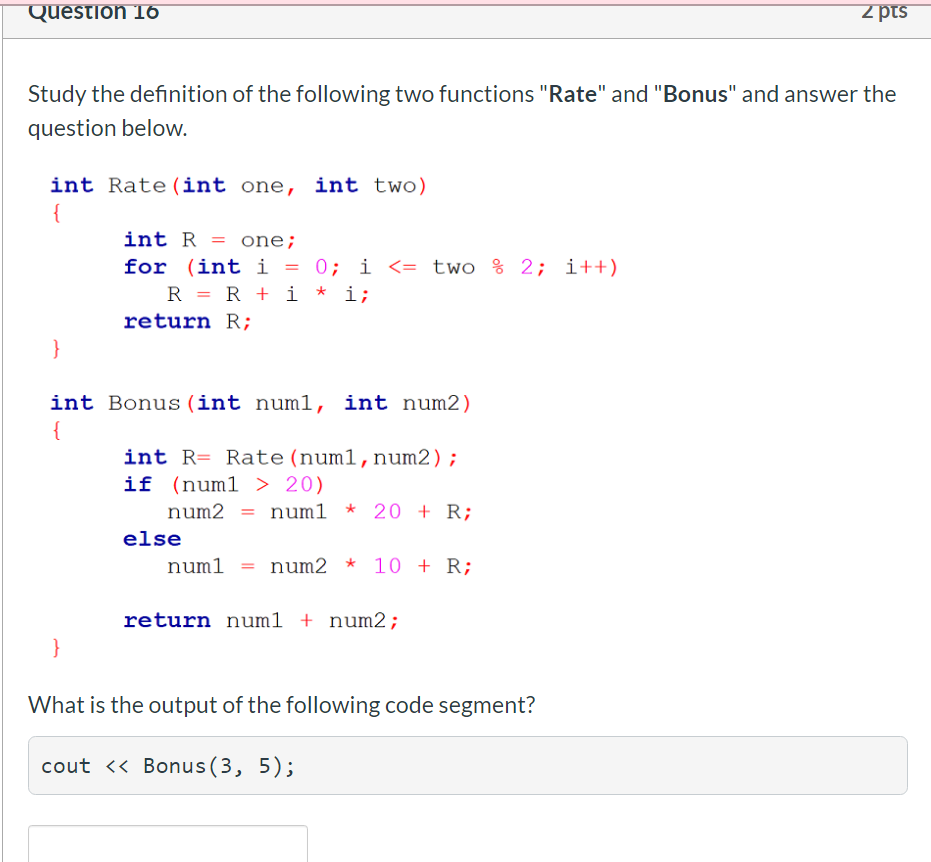931x862 pixels.
Task: Select the Question 16 header
Action: [93, 12]
